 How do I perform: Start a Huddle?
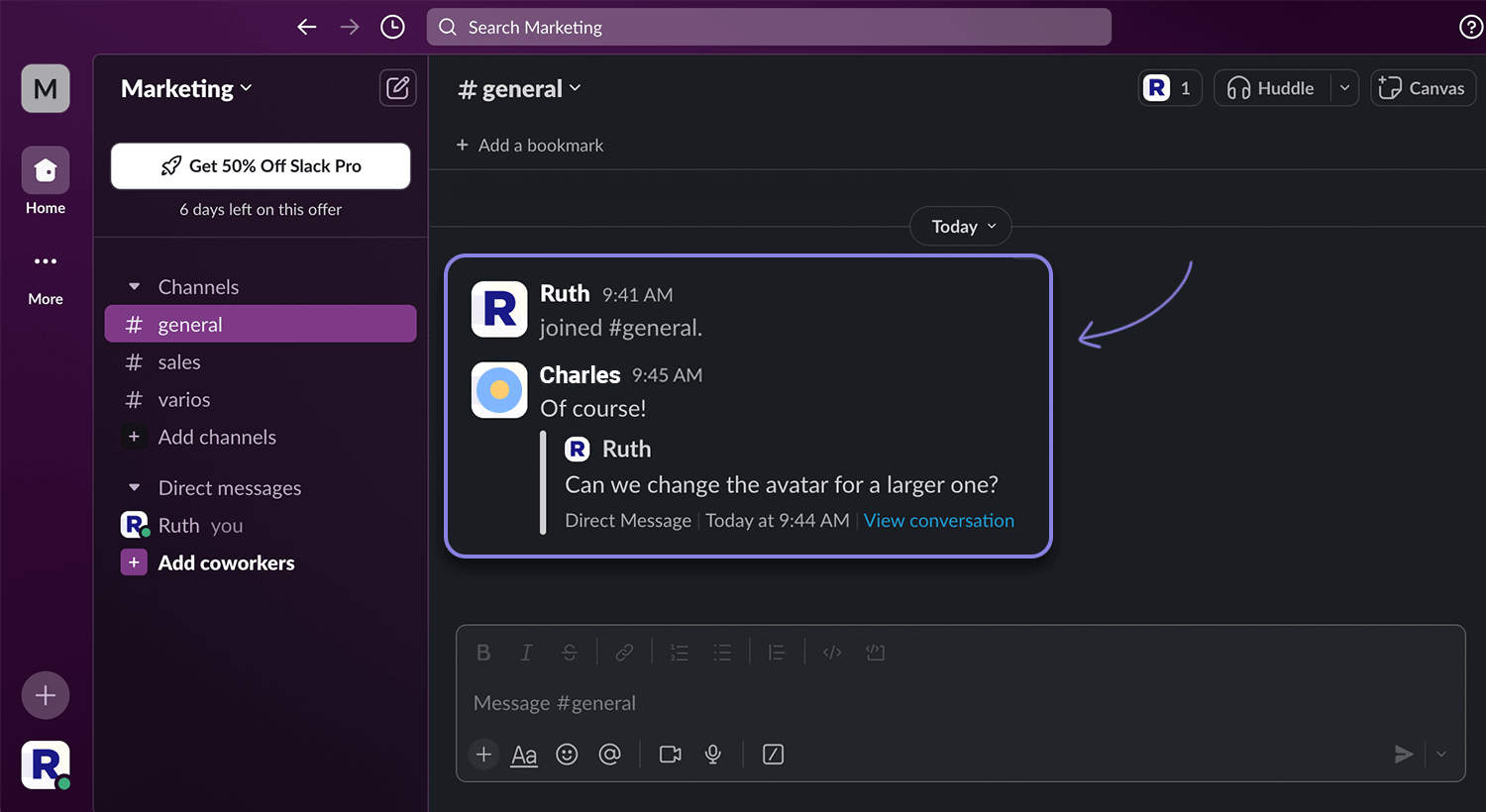click(x=1272, y=88)
